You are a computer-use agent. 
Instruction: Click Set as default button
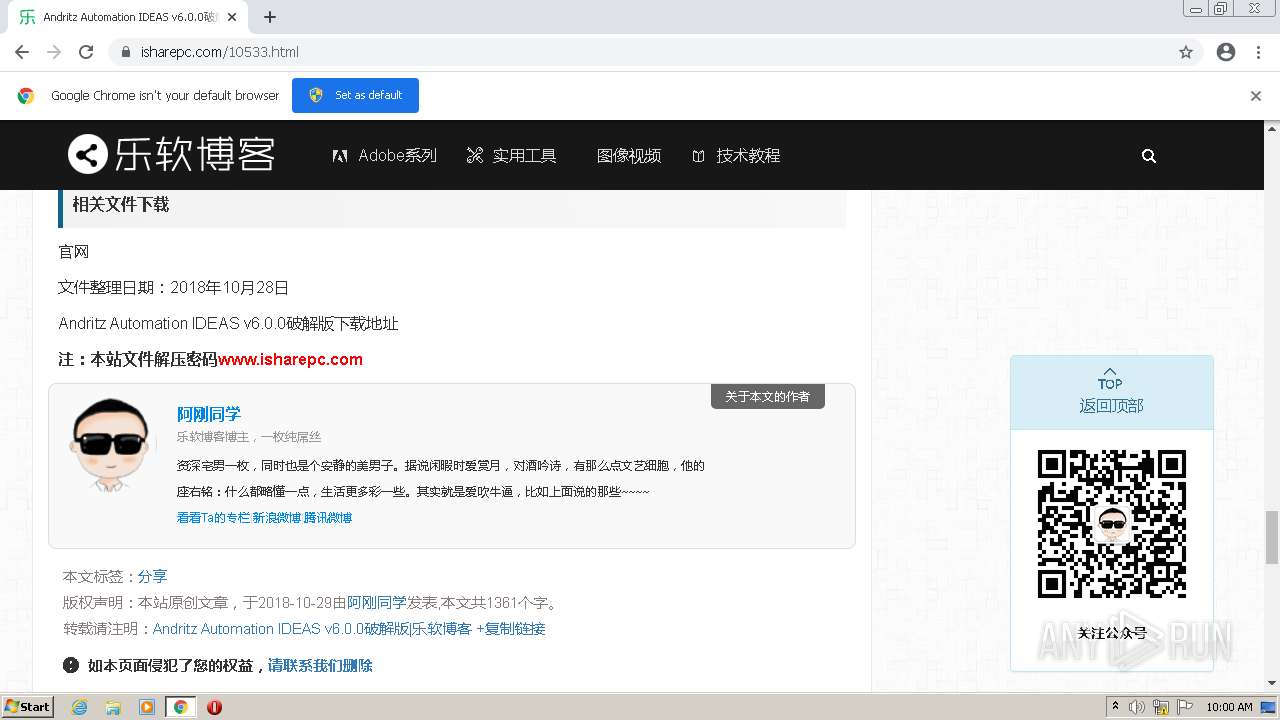pyautogui.click(x=355, y=95)
